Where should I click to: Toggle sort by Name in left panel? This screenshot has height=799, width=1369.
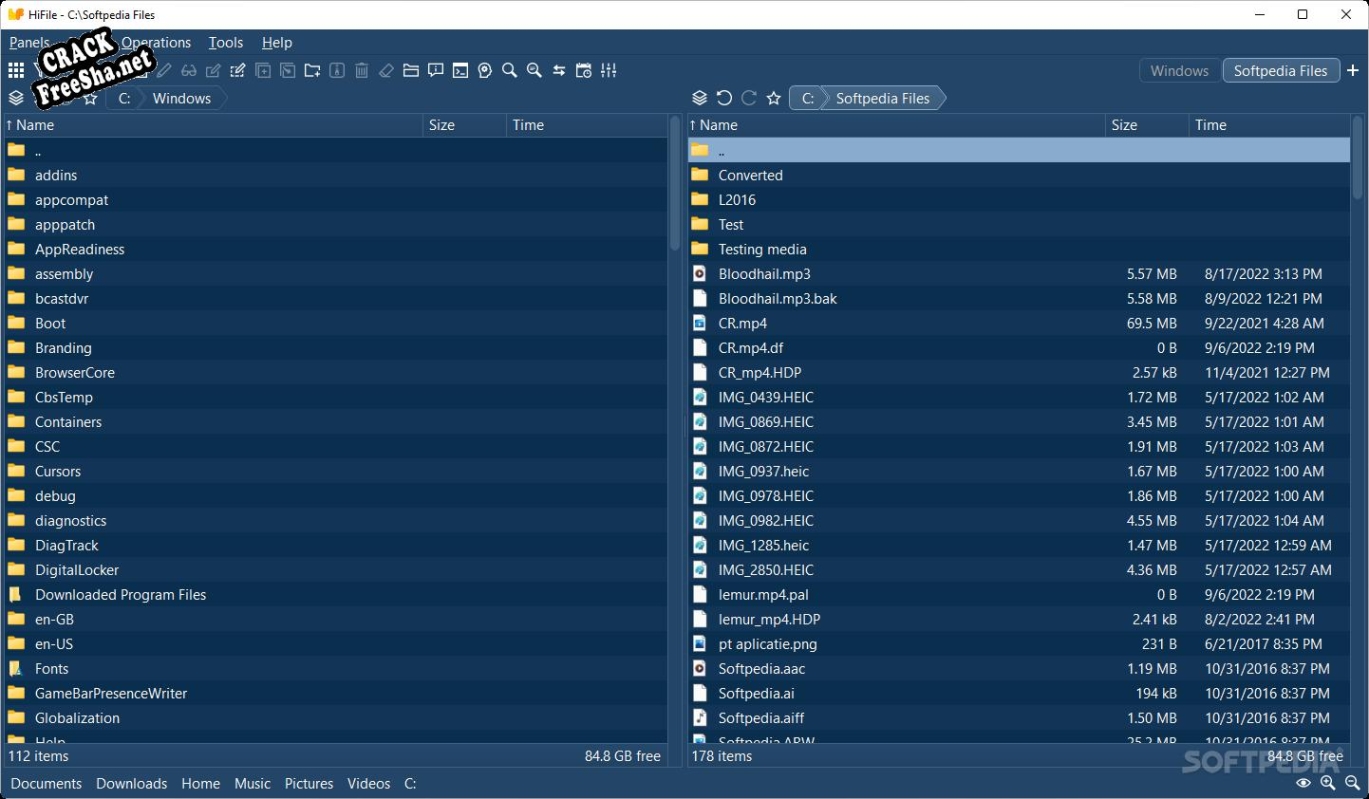click(34, 125)
